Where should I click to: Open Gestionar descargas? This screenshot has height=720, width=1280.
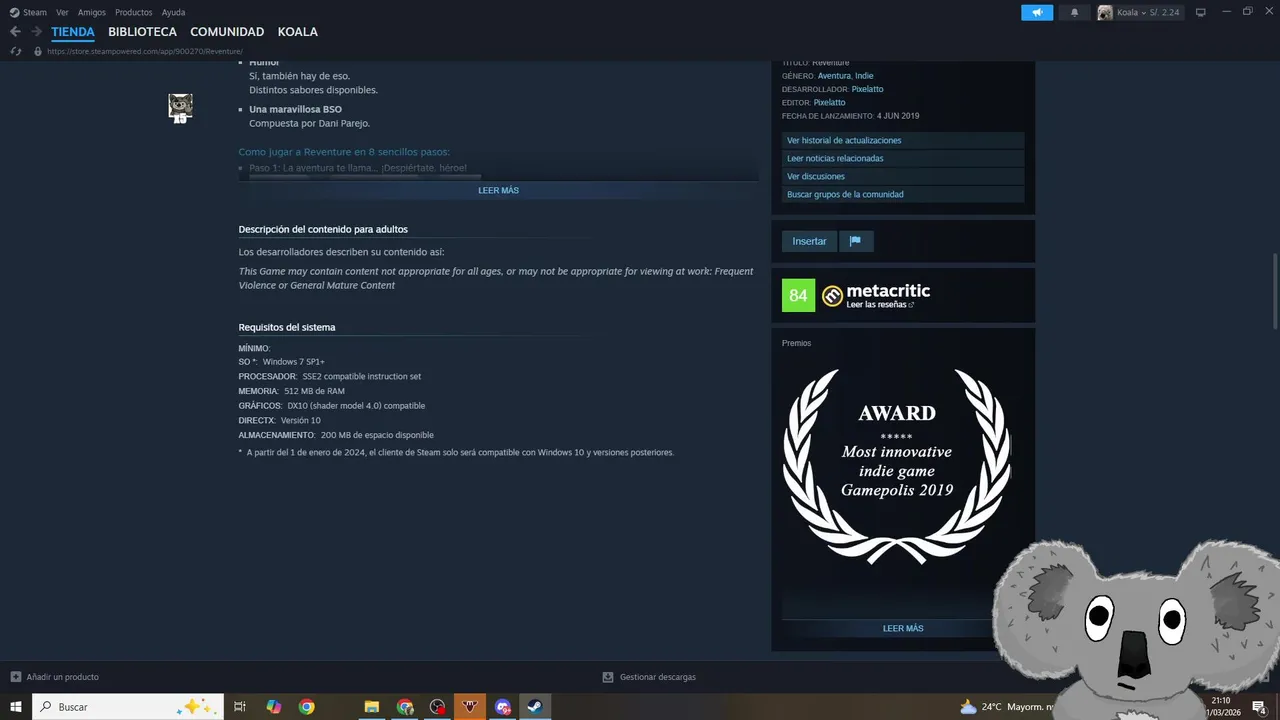click(x=658, y=677)
